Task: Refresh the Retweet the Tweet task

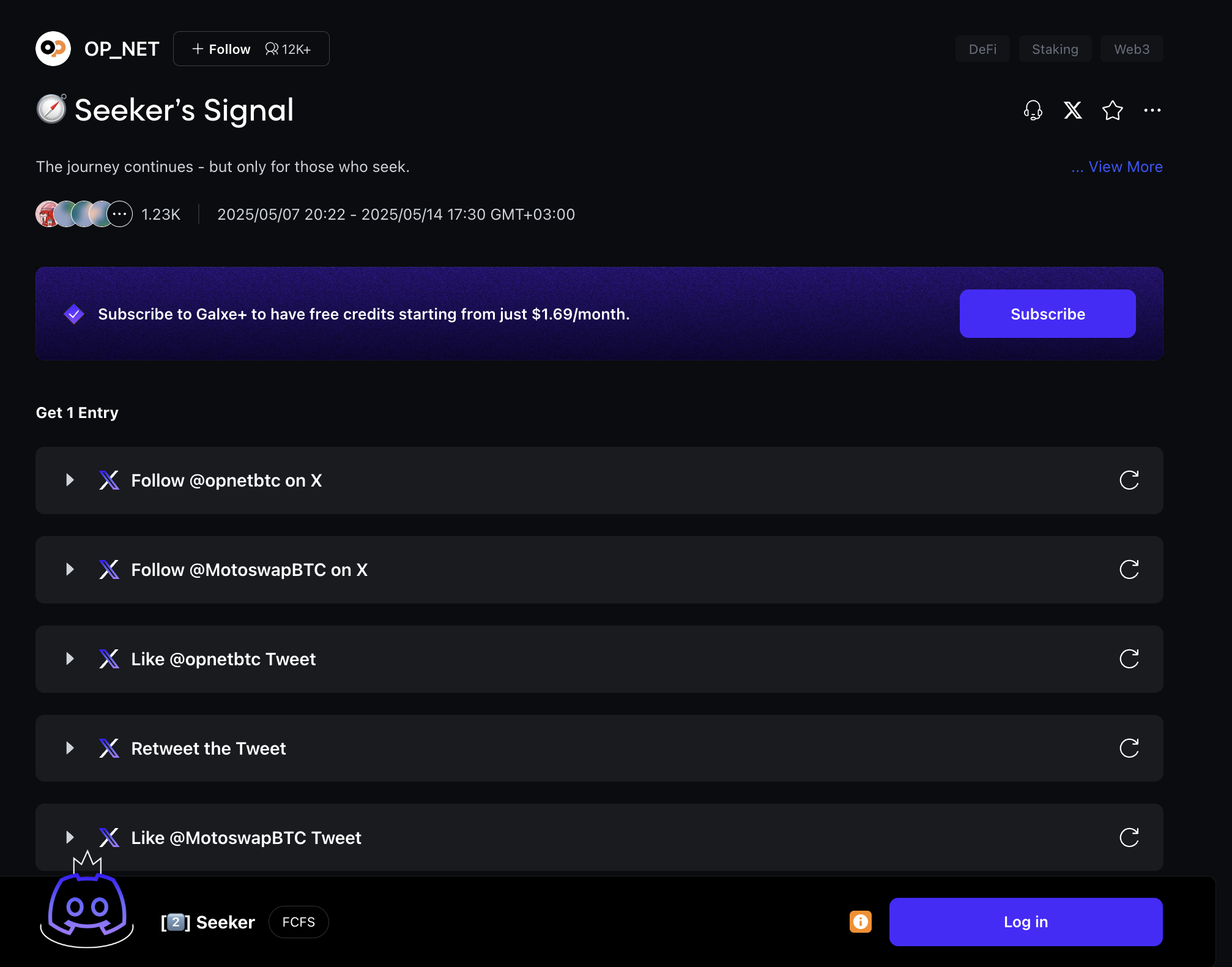Action: (1129, 748)
